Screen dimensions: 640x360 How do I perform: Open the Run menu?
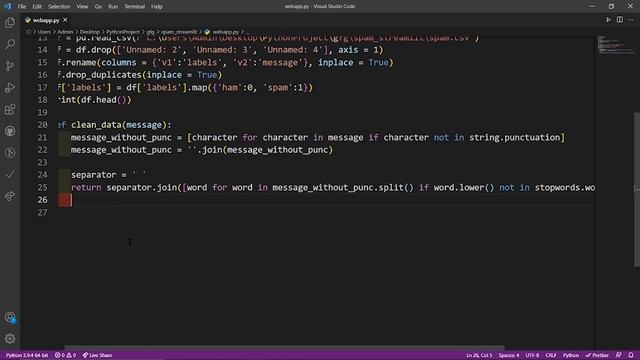pos(113,7)
